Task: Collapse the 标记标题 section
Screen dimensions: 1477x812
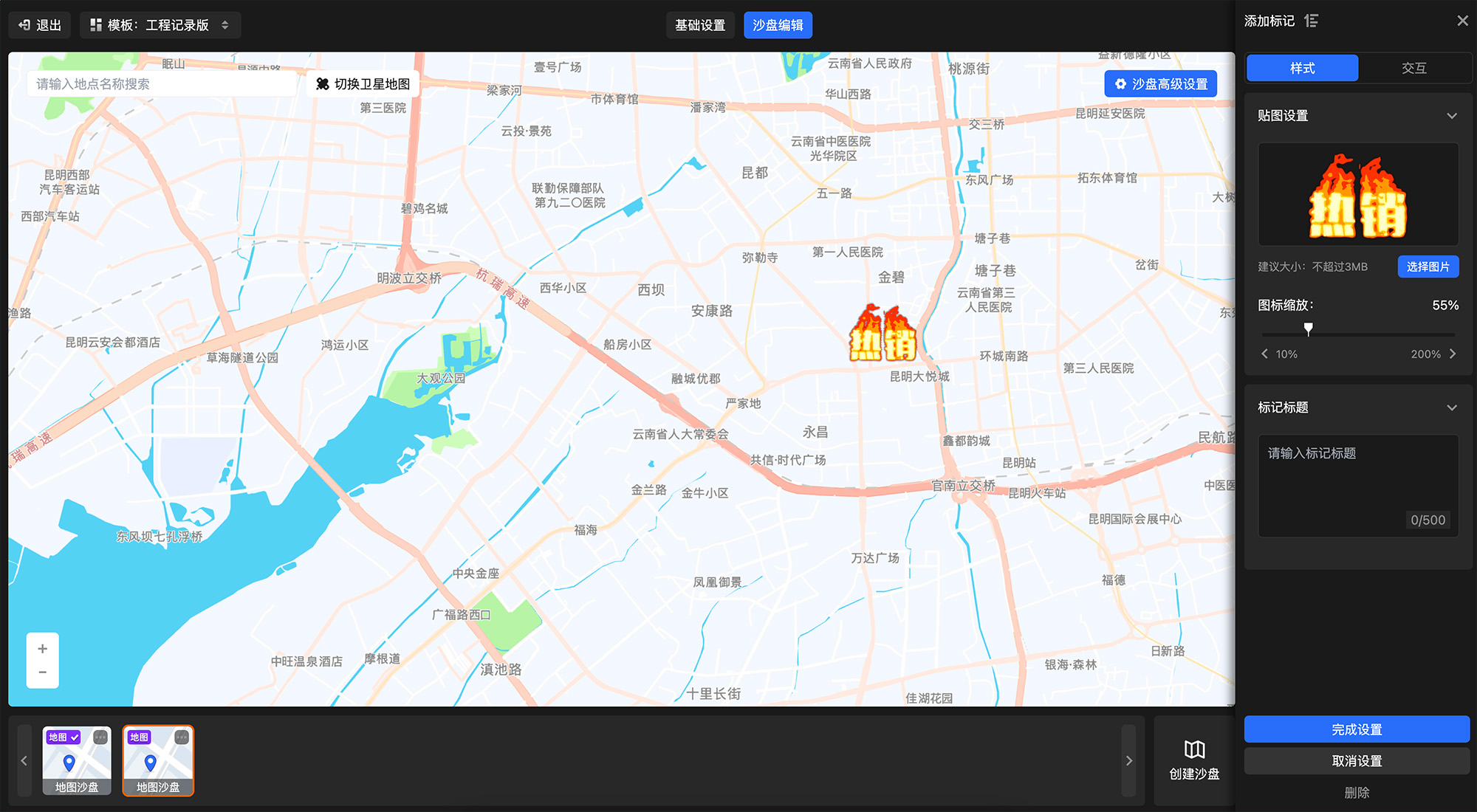Action: coord(1452,407)
